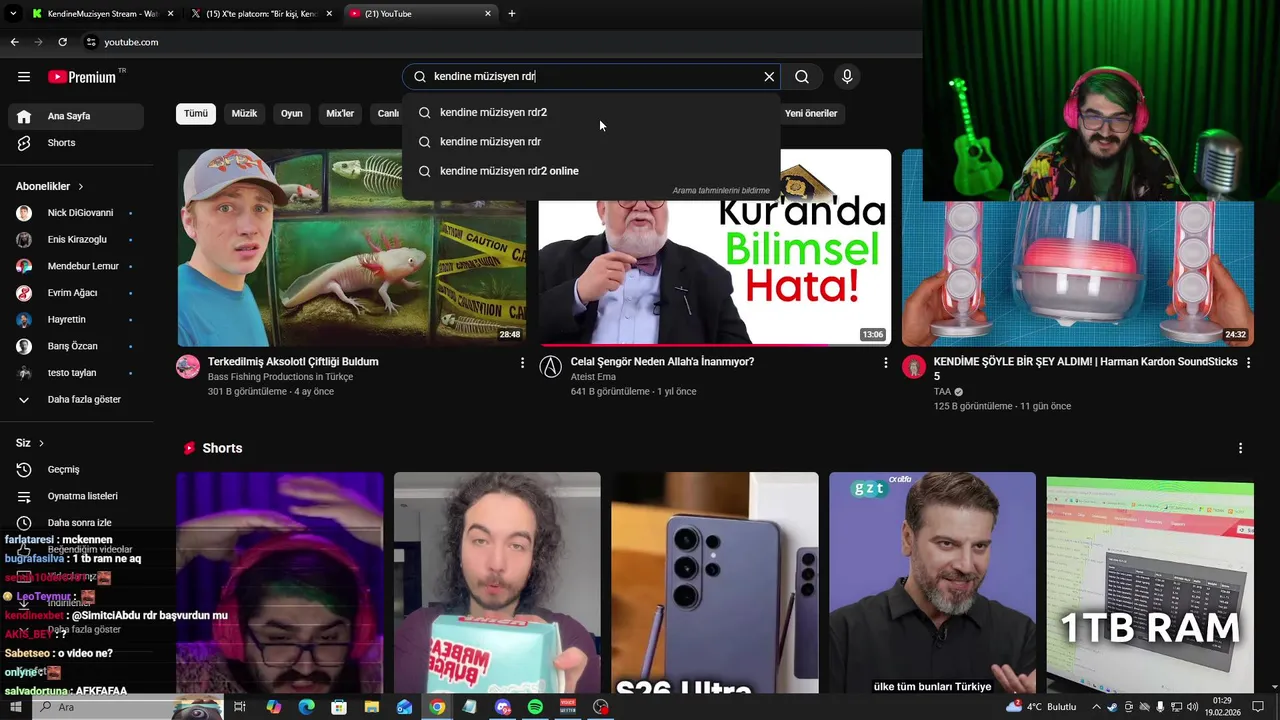Screen dimensions: 1280x720
Task: Open Shorts shelf three-dot options
Action: pyautogui.click(x=1240, y=449)
